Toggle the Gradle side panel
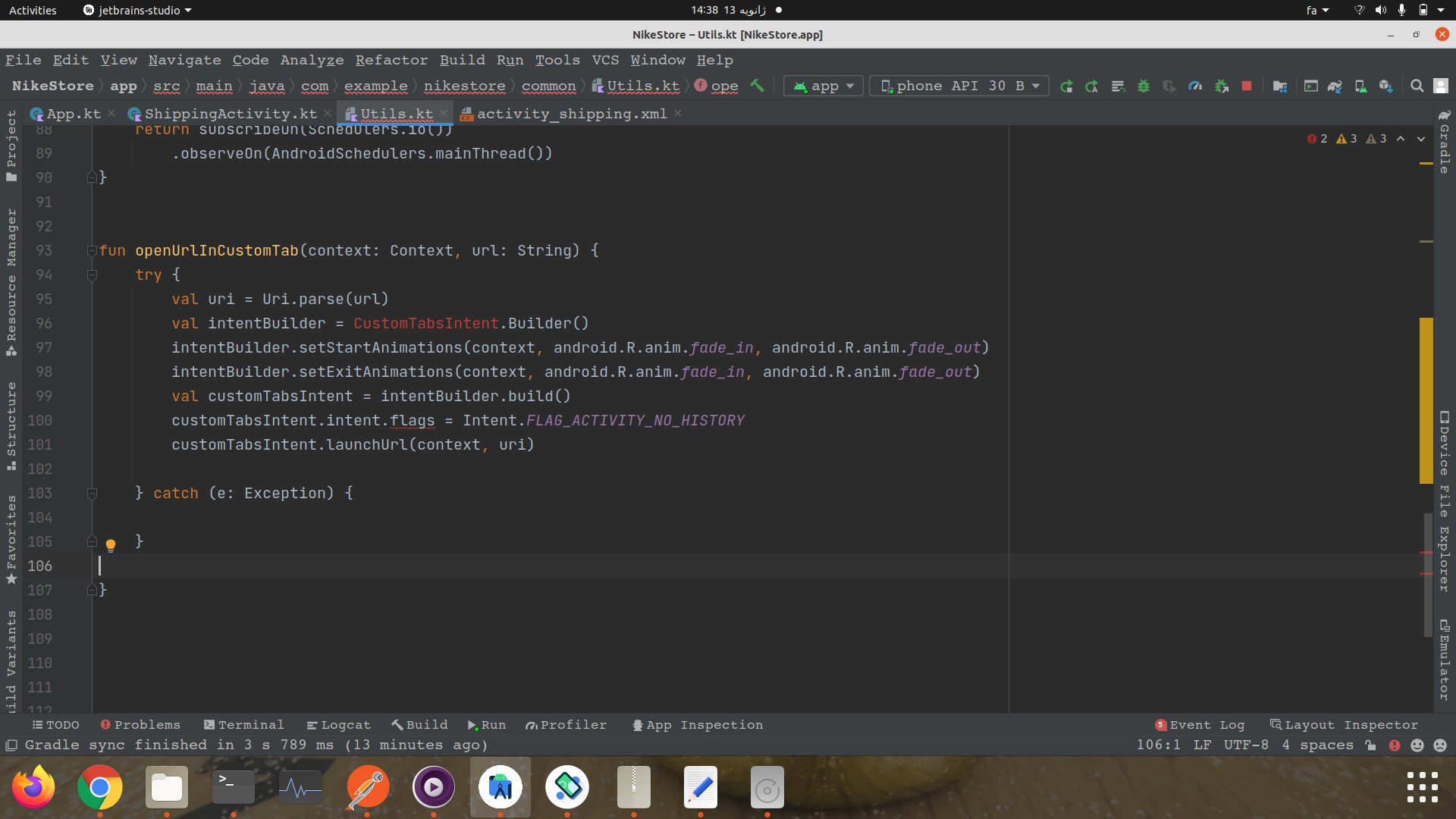 point(1445,141)
